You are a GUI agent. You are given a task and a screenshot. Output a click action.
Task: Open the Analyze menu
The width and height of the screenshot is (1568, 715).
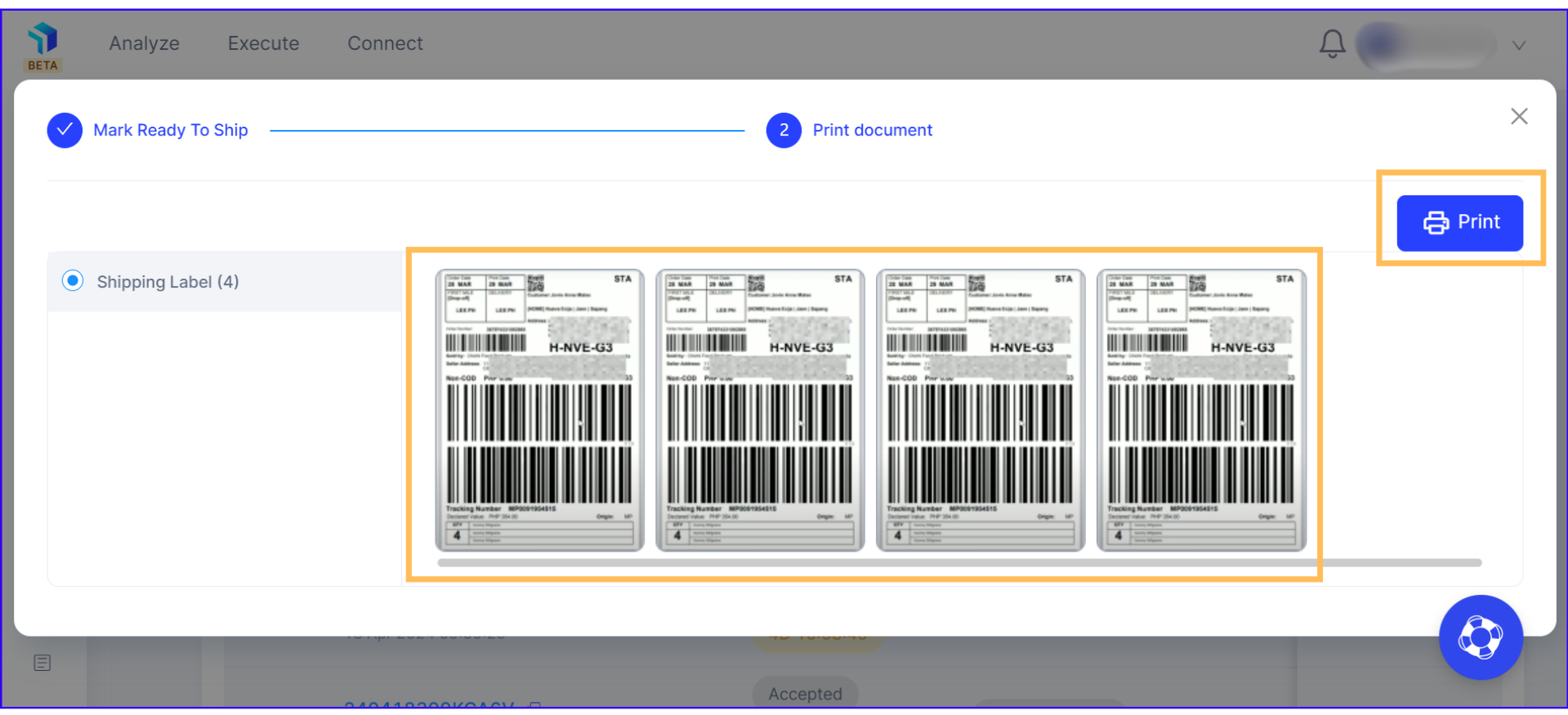[145, 43]
